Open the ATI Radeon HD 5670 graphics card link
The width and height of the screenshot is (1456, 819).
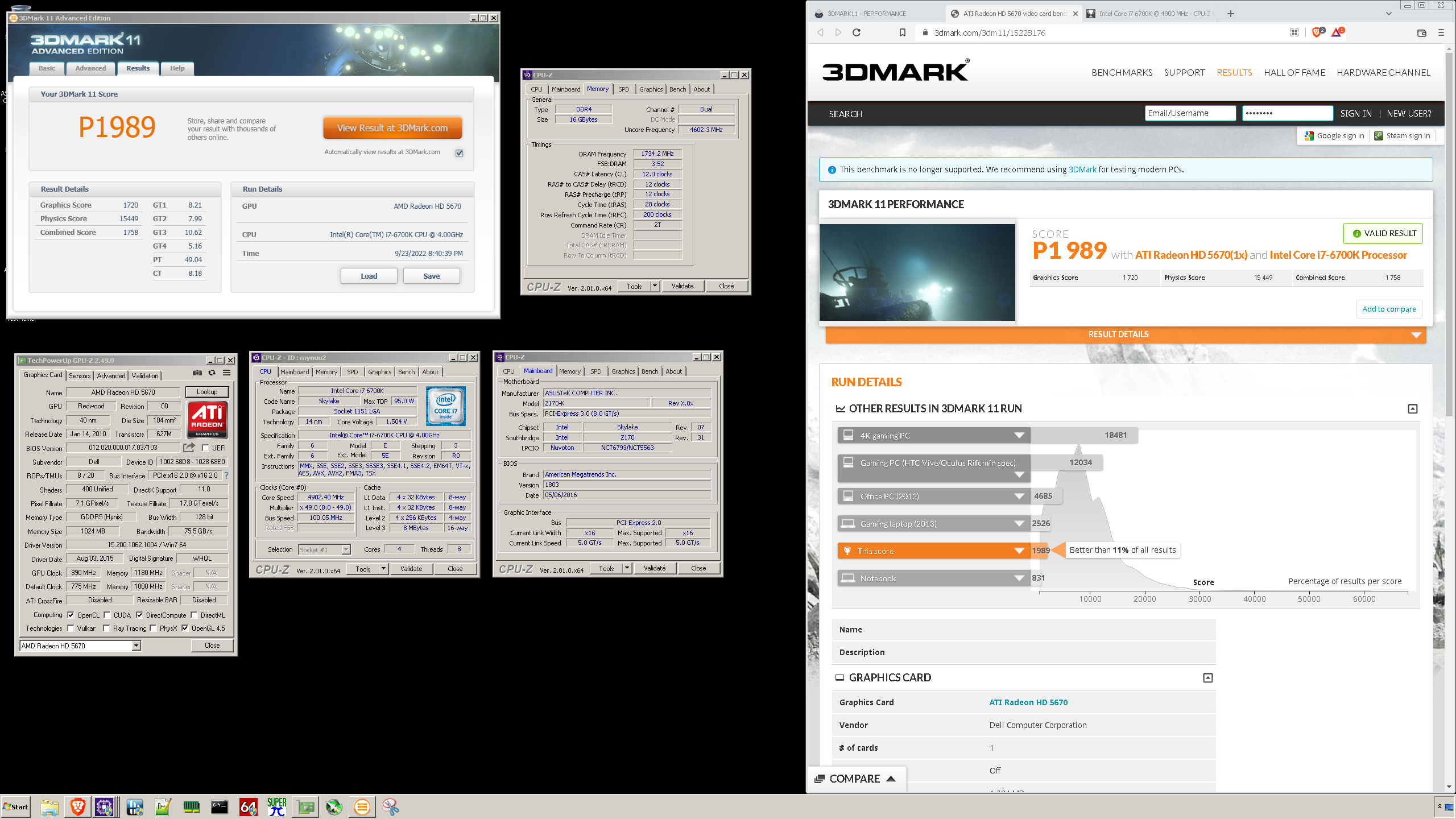pos(1028,702)
